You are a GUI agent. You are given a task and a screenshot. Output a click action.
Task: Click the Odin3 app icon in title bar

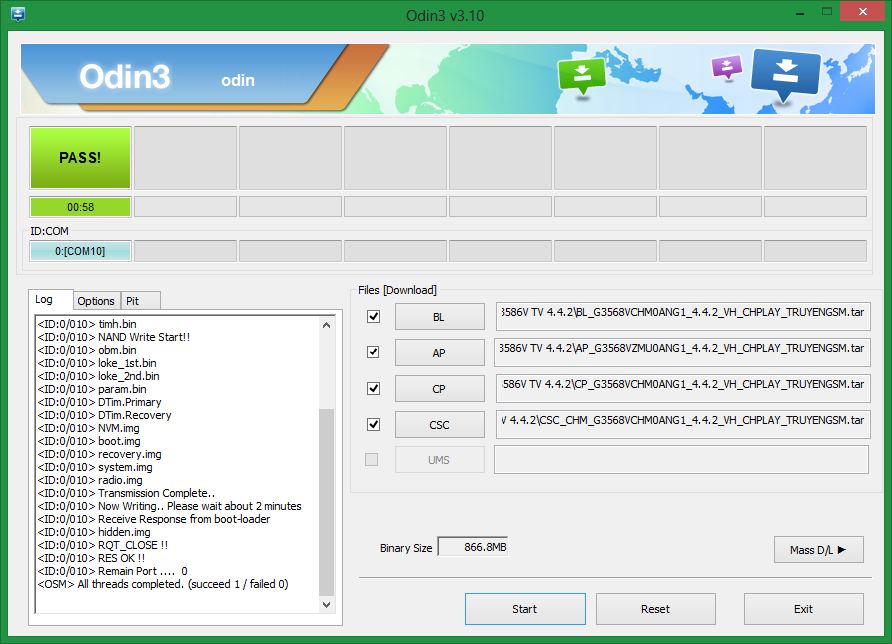click(x=18, y=14)
